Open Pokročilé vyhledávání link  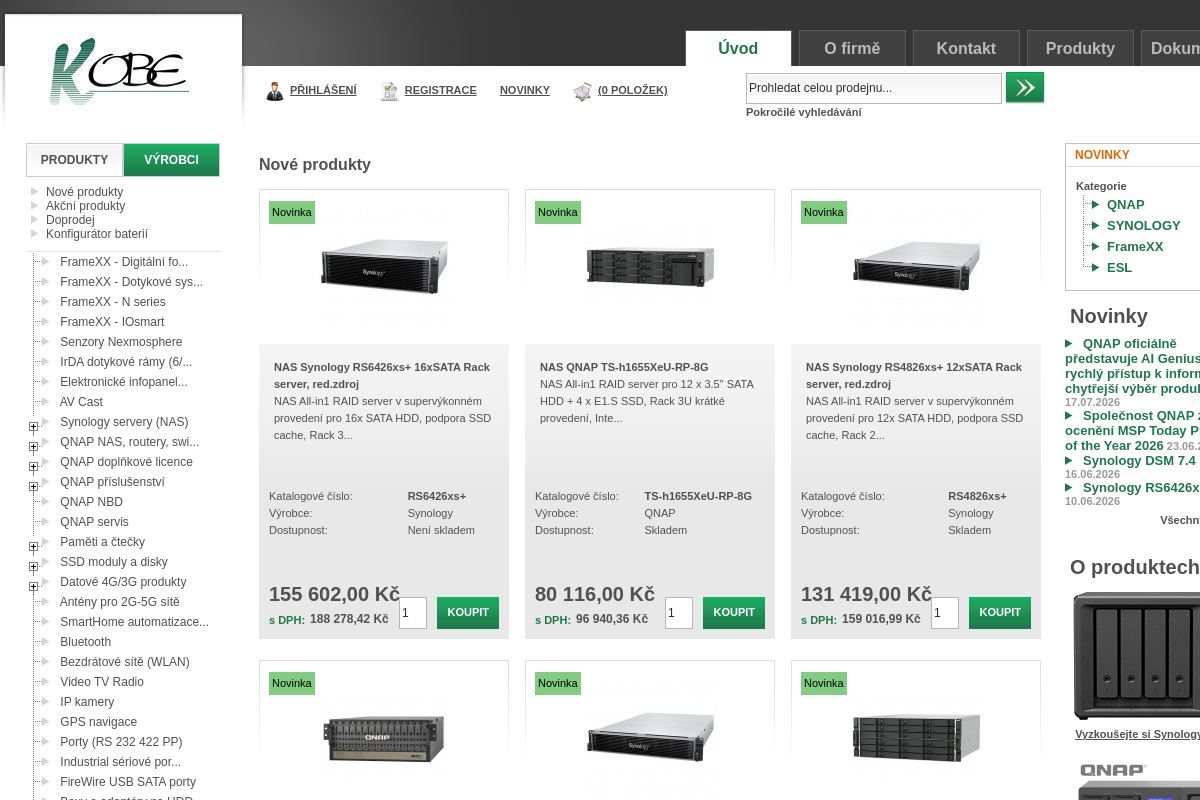pyautogui.click(x=803, y=112)
